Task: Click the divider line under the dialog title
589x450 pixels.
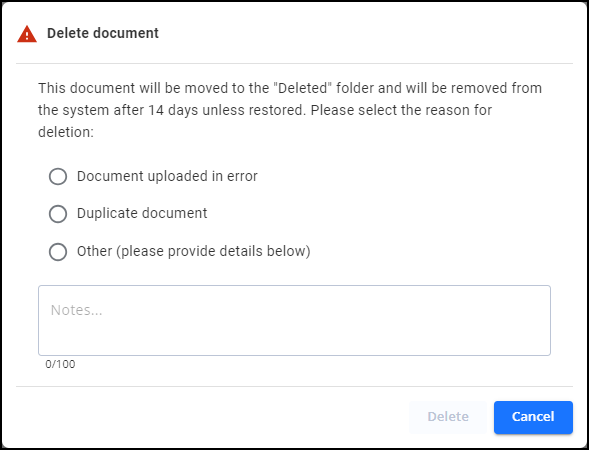Action: tap(294, 63)
